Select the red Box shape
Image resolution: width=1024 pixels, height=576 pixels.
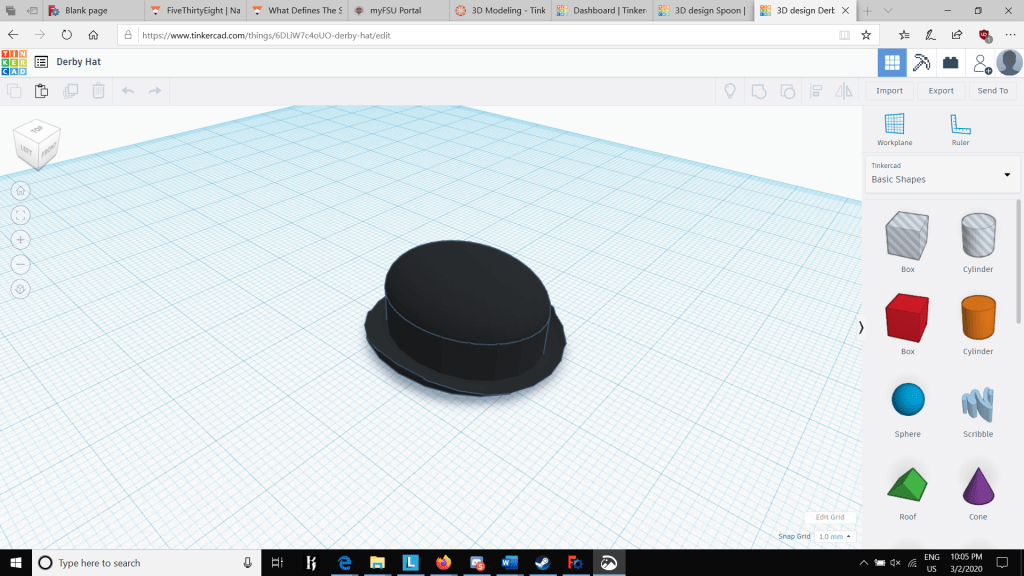pyautogui.click(x=907, y=319)
